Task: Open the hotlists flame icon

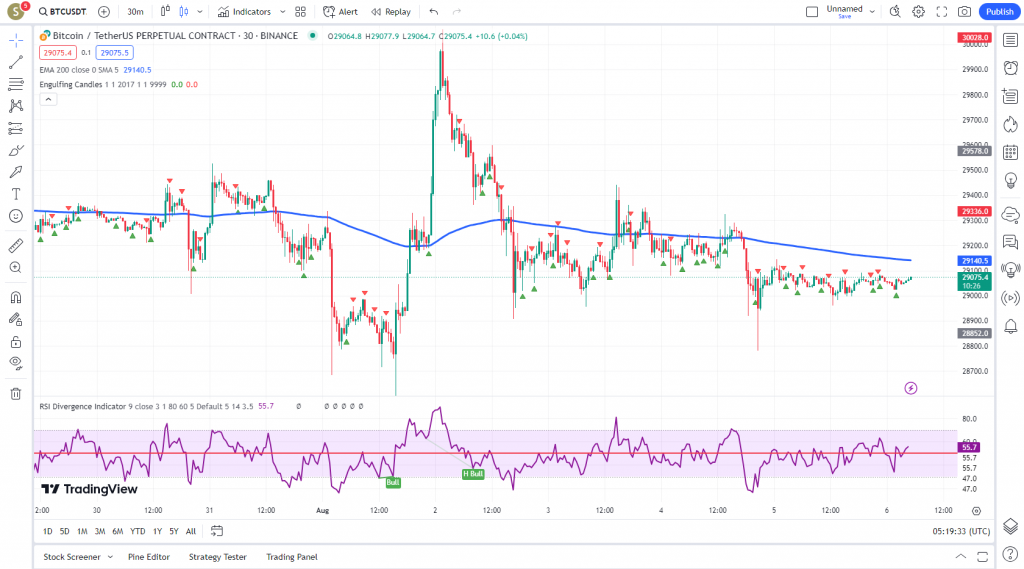Action: (x=1010, y=124)
